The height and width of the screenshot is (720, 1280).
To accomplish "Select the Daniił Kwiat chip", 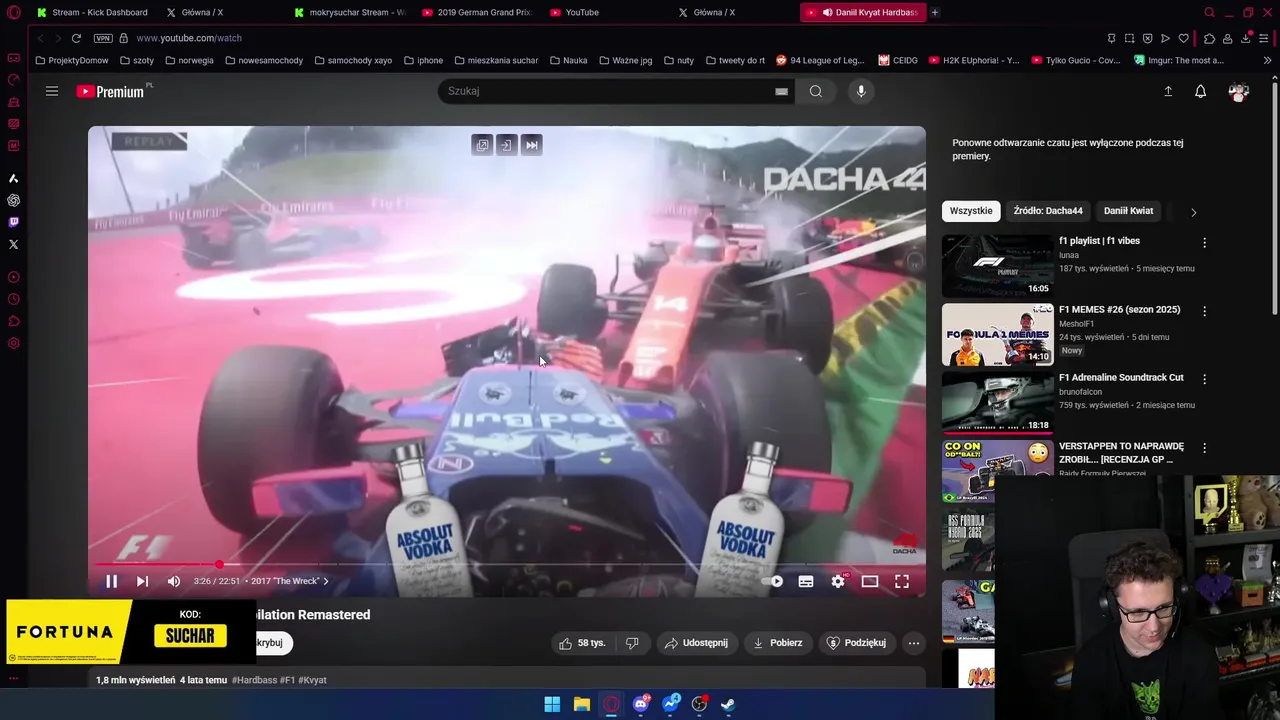I will [x=1128, y=211].
